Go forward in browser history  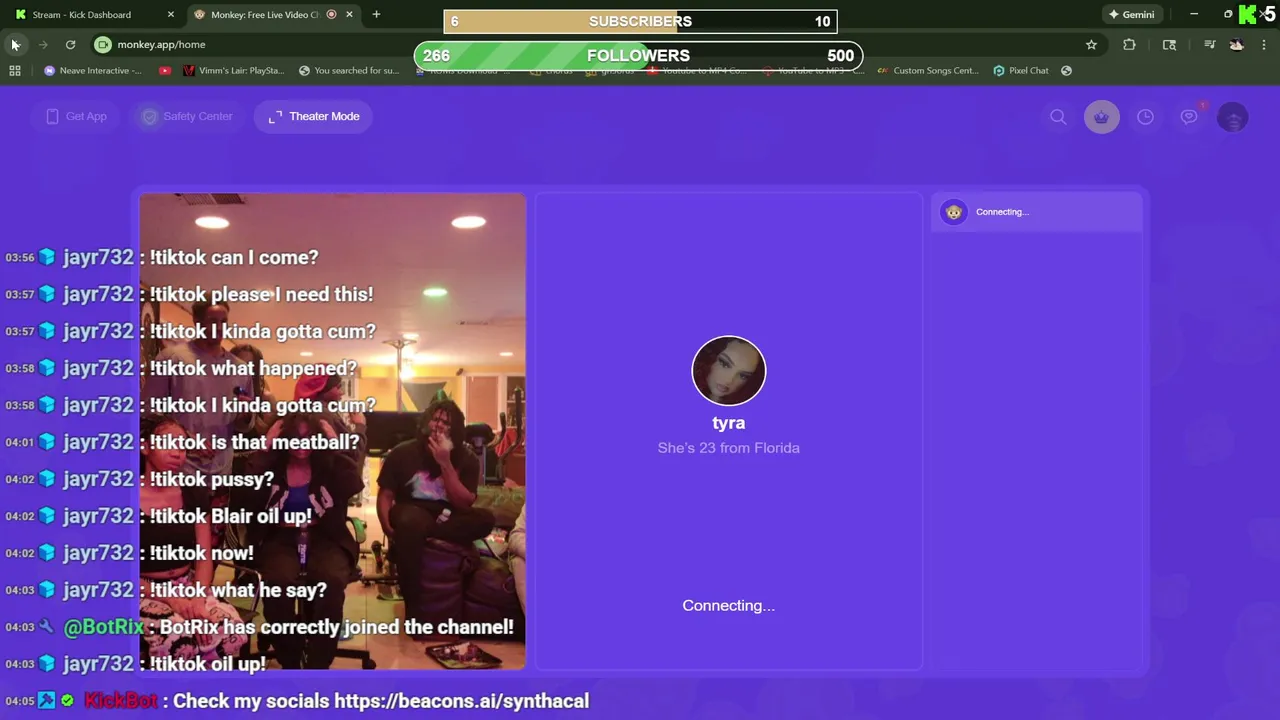click(43, 44)
